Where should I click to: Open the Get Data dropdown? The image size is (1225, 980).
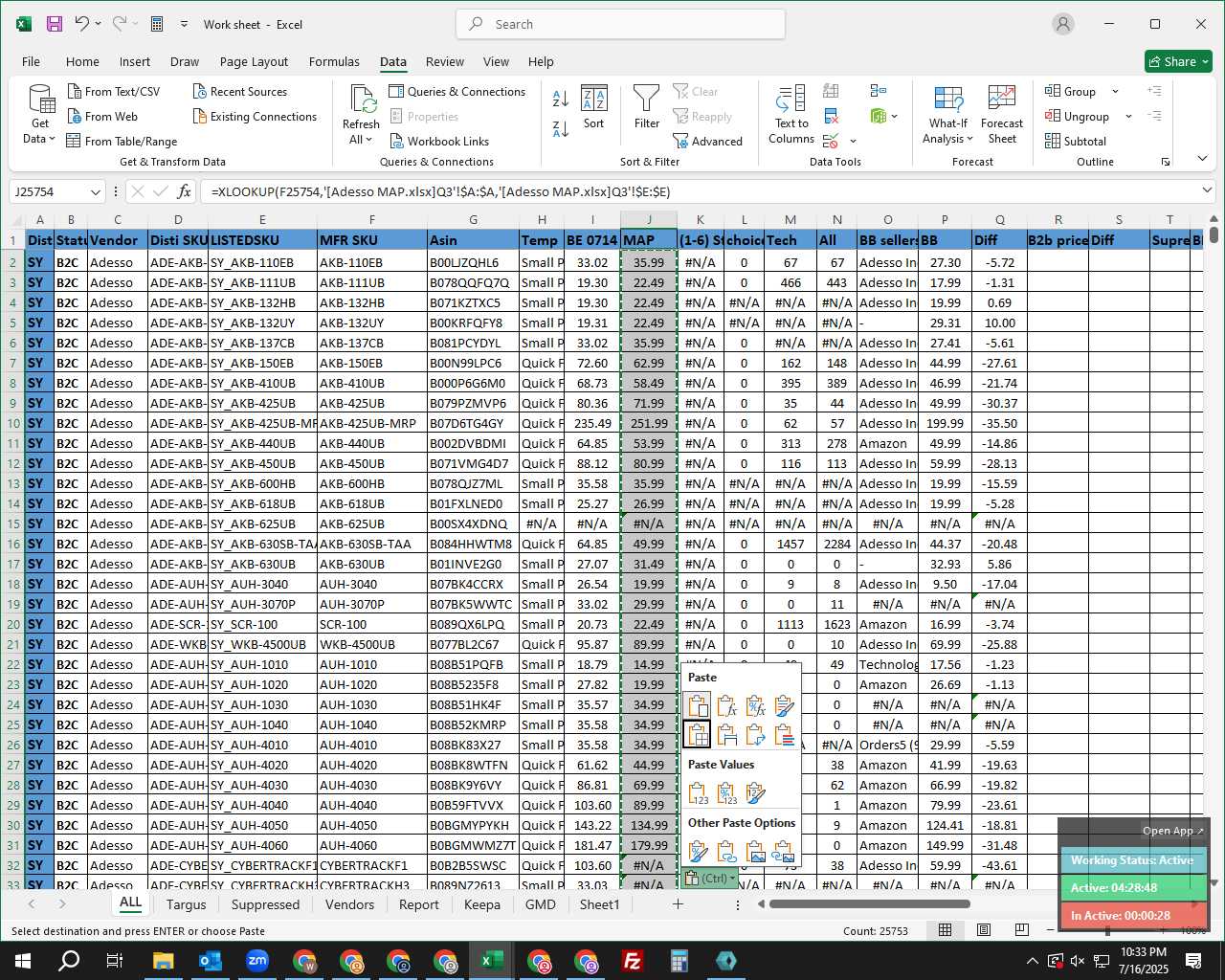pos(40,115)
